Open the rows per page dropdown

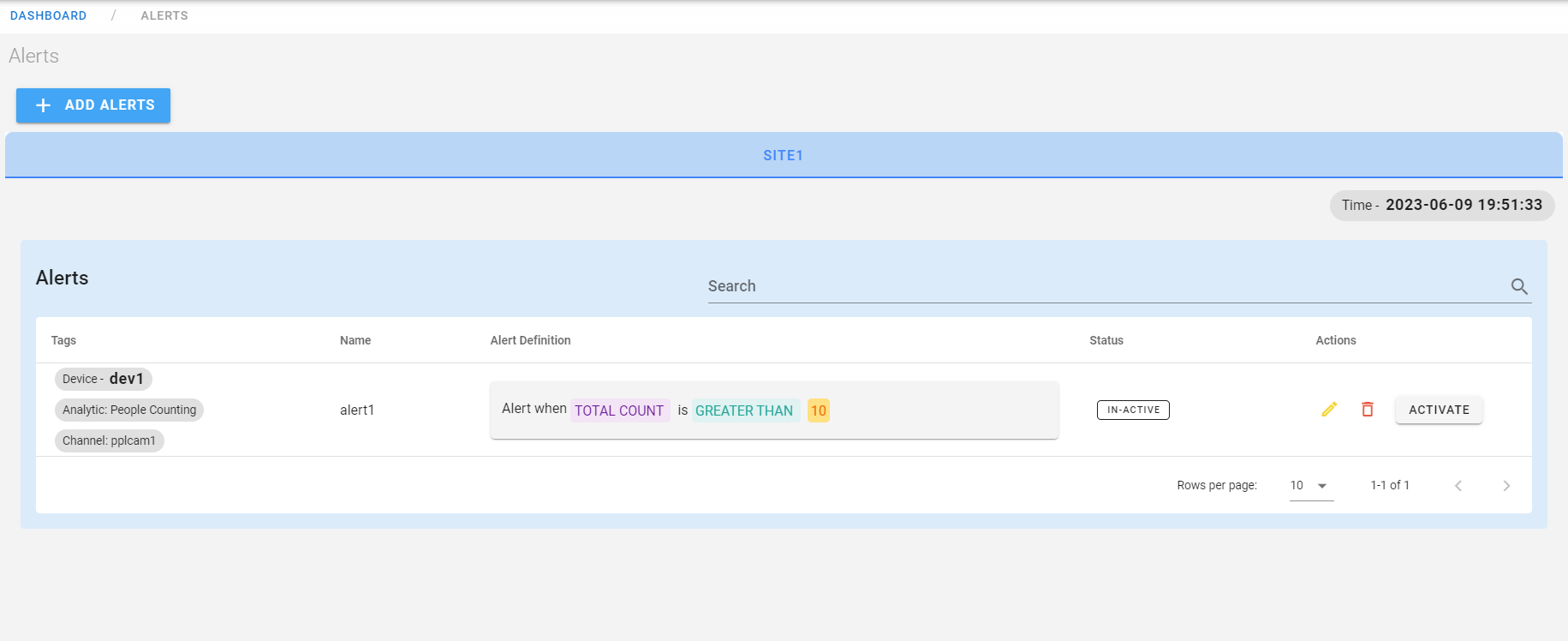[1311, 486]
